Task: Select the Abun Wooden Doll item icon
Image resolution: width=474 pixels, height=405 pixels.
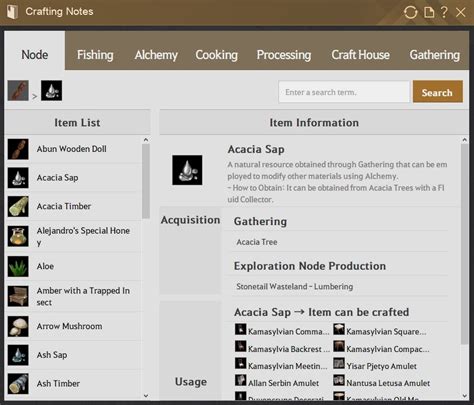Action: (x=18, y=149)
